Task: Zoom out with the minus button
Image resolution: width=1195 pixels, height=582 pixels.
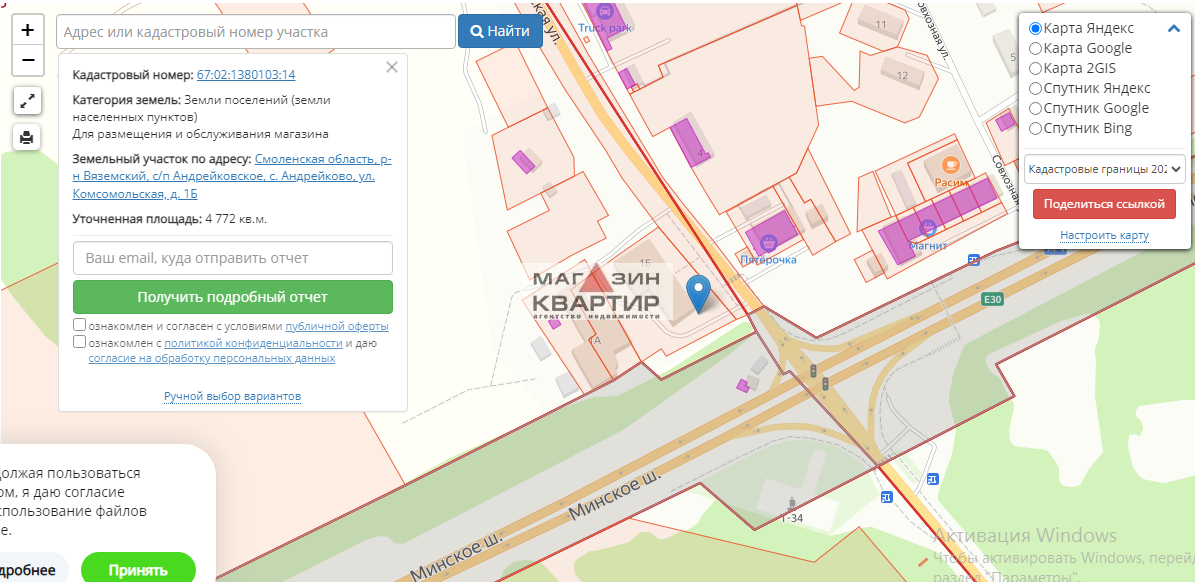Action: pos(28,61)
